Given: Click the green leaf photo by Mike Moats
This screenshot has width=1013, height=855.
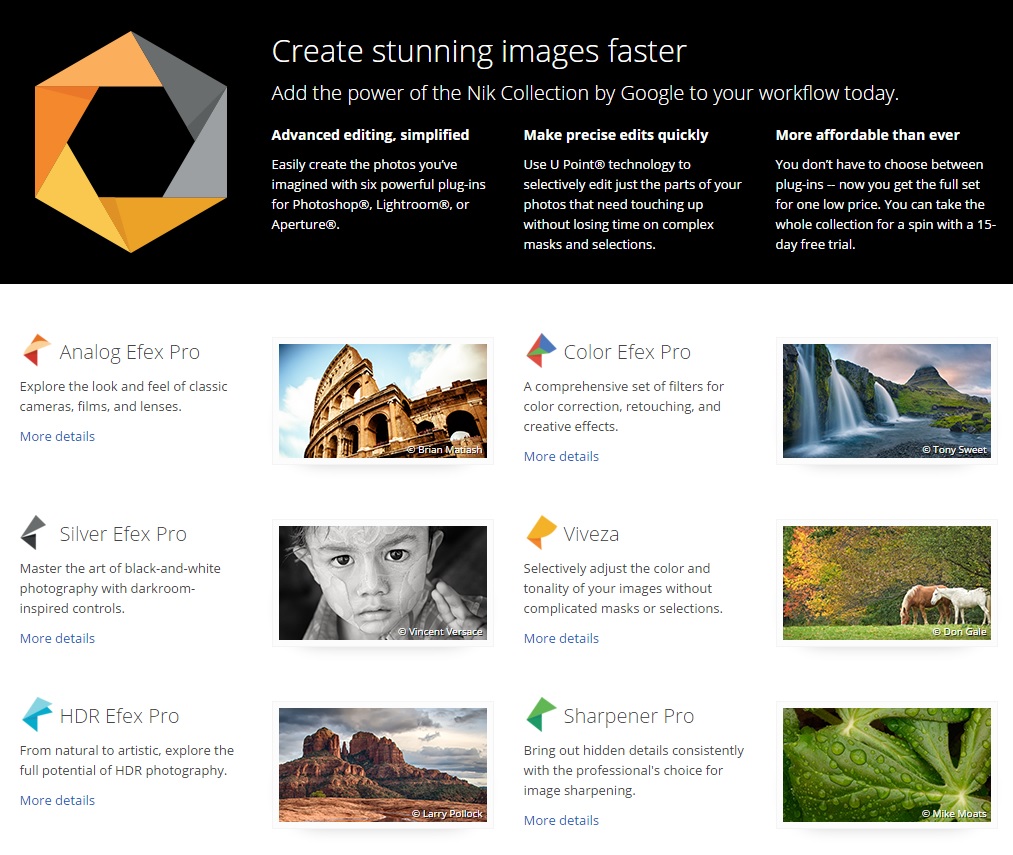Looking at the screenshot, I should (886, 765).
